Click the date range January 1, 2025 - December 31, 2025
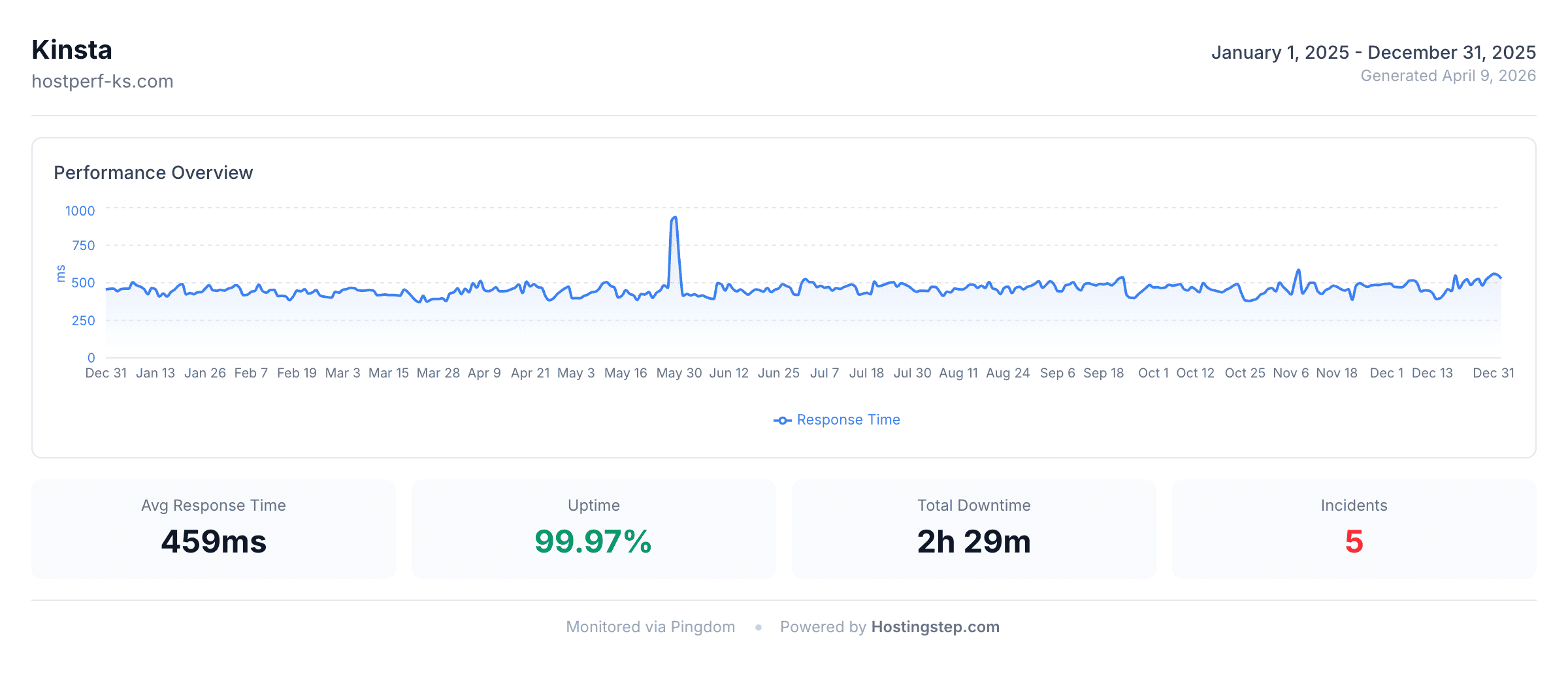 coord(1373,52)
